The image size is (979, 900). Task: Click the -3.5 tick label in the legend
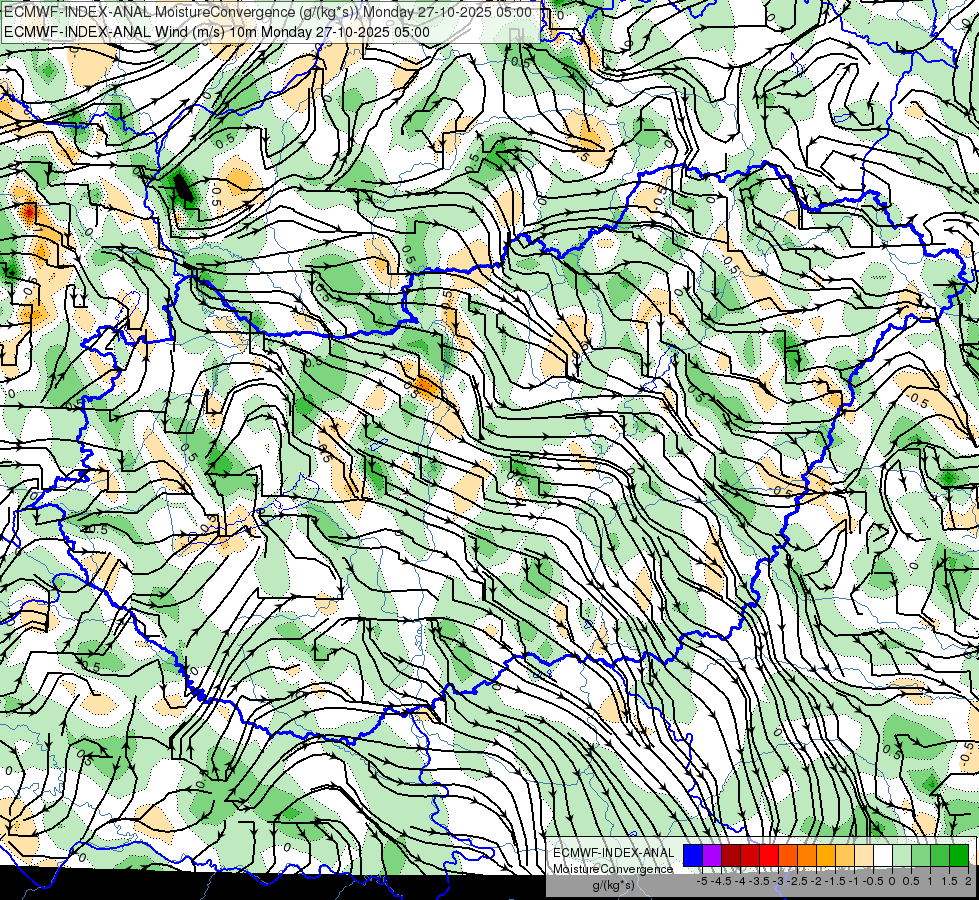coord(759,881)
